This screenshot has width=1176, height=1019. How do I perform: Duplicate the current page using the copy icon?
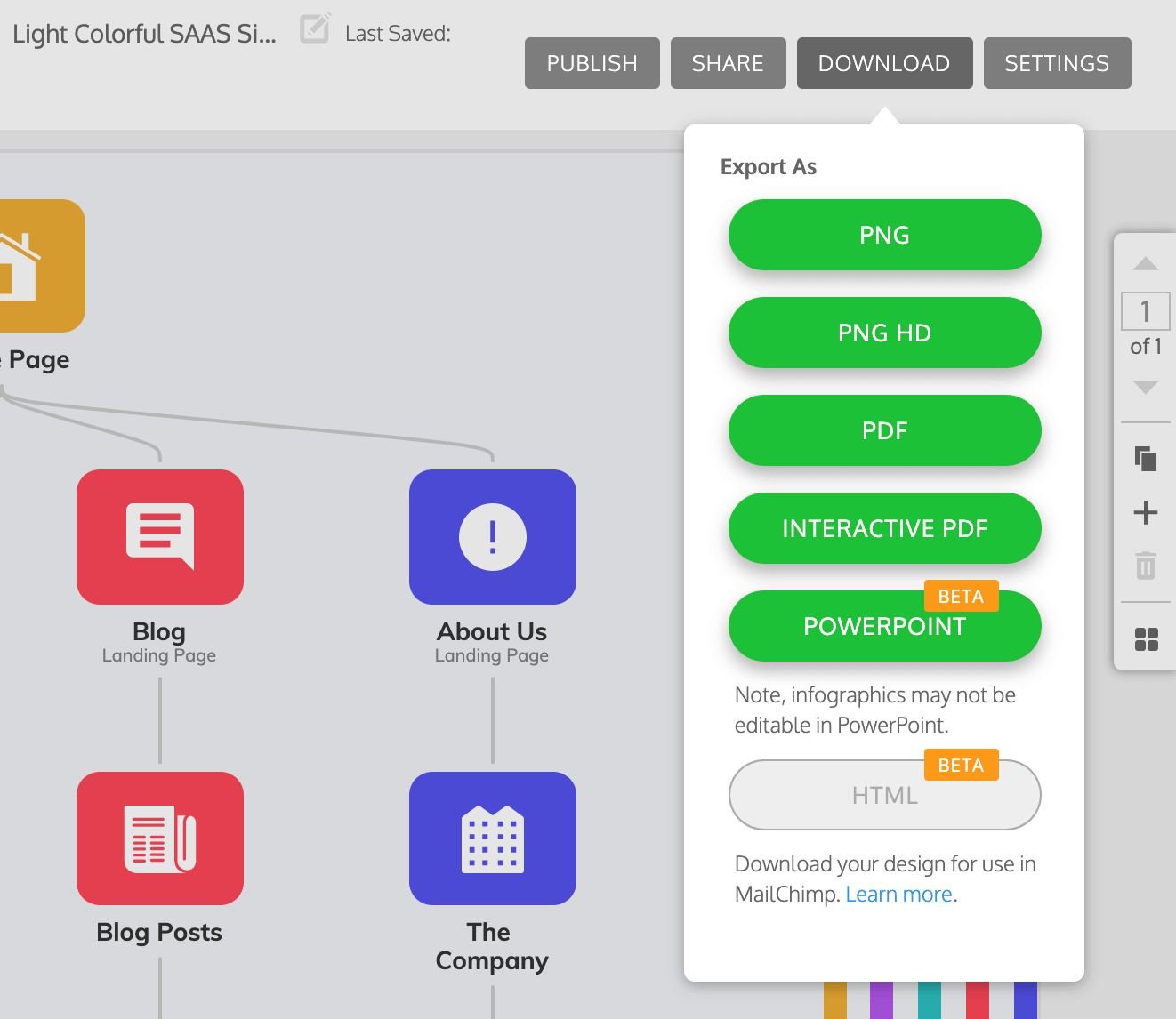coord(1146,457)
